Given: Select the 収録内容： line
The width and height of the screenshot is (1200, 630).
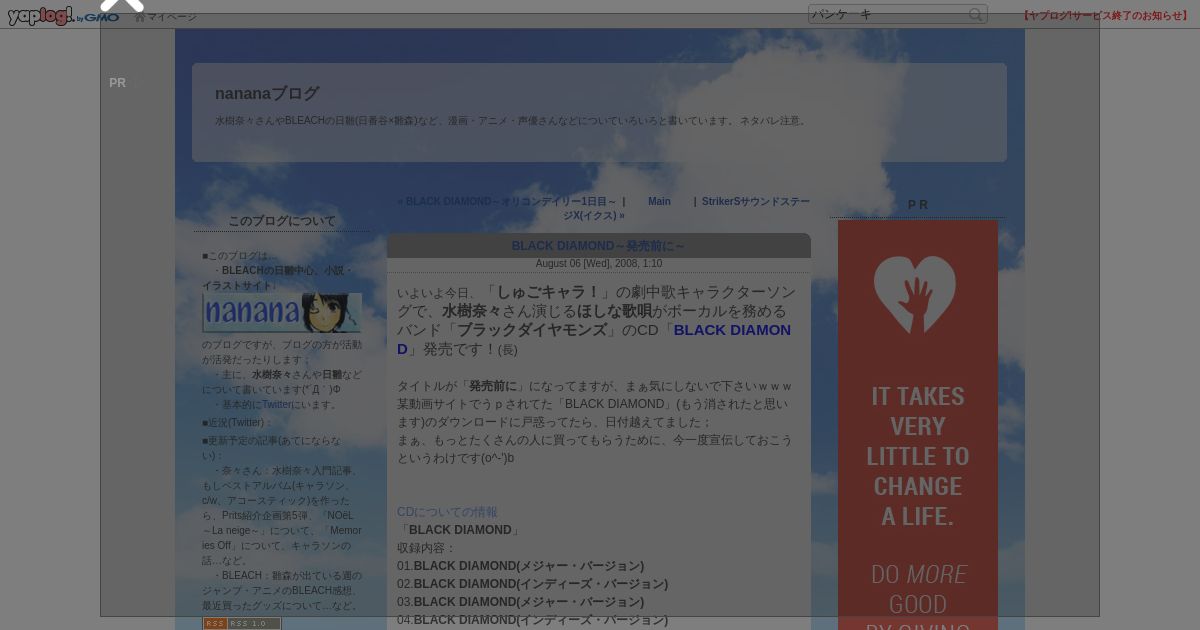Looking at the screenshot, I should 426,548.
